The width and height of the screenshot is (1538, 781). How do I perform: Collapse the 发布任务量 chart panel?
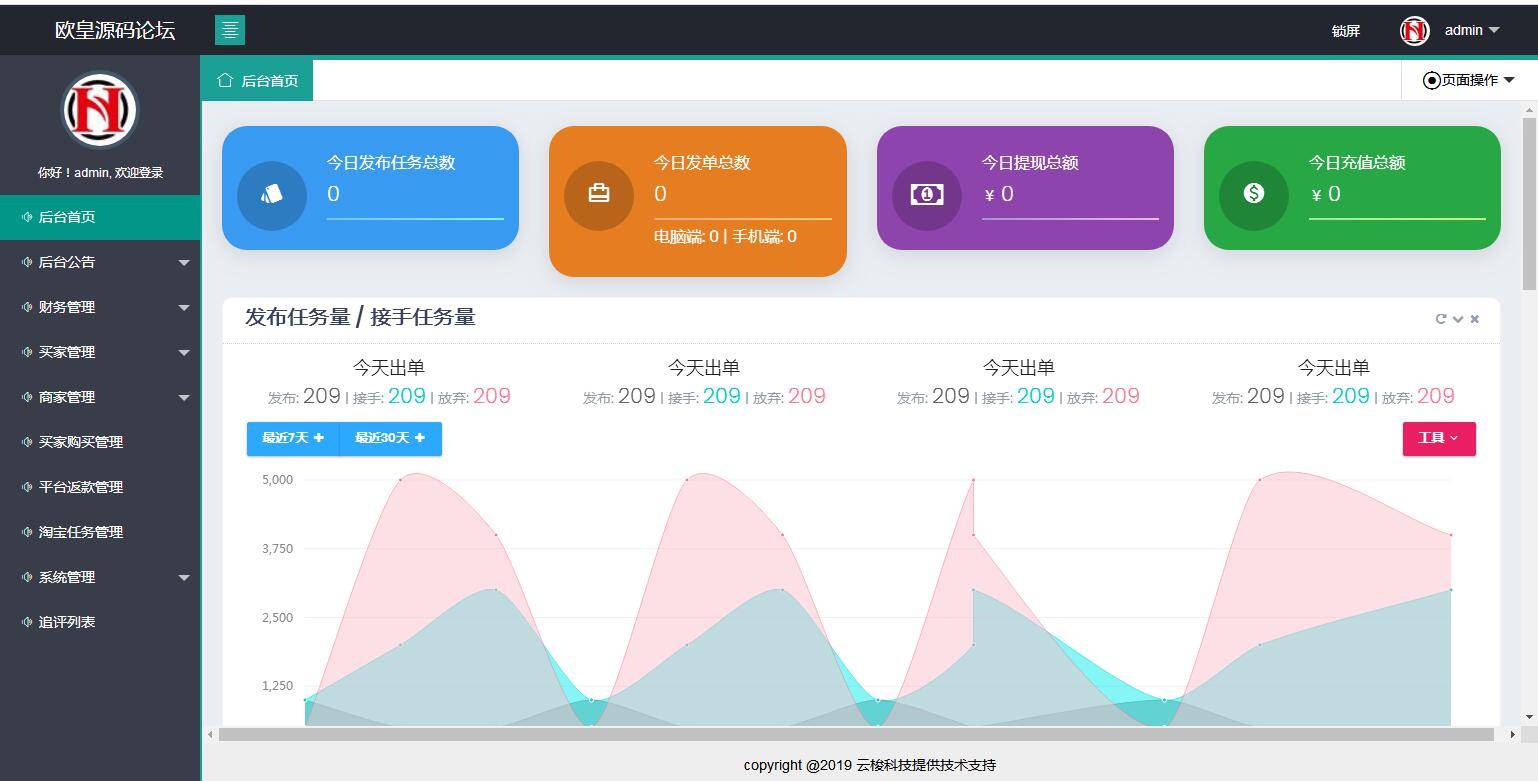pyautogui.click(x=1457, y=318)
